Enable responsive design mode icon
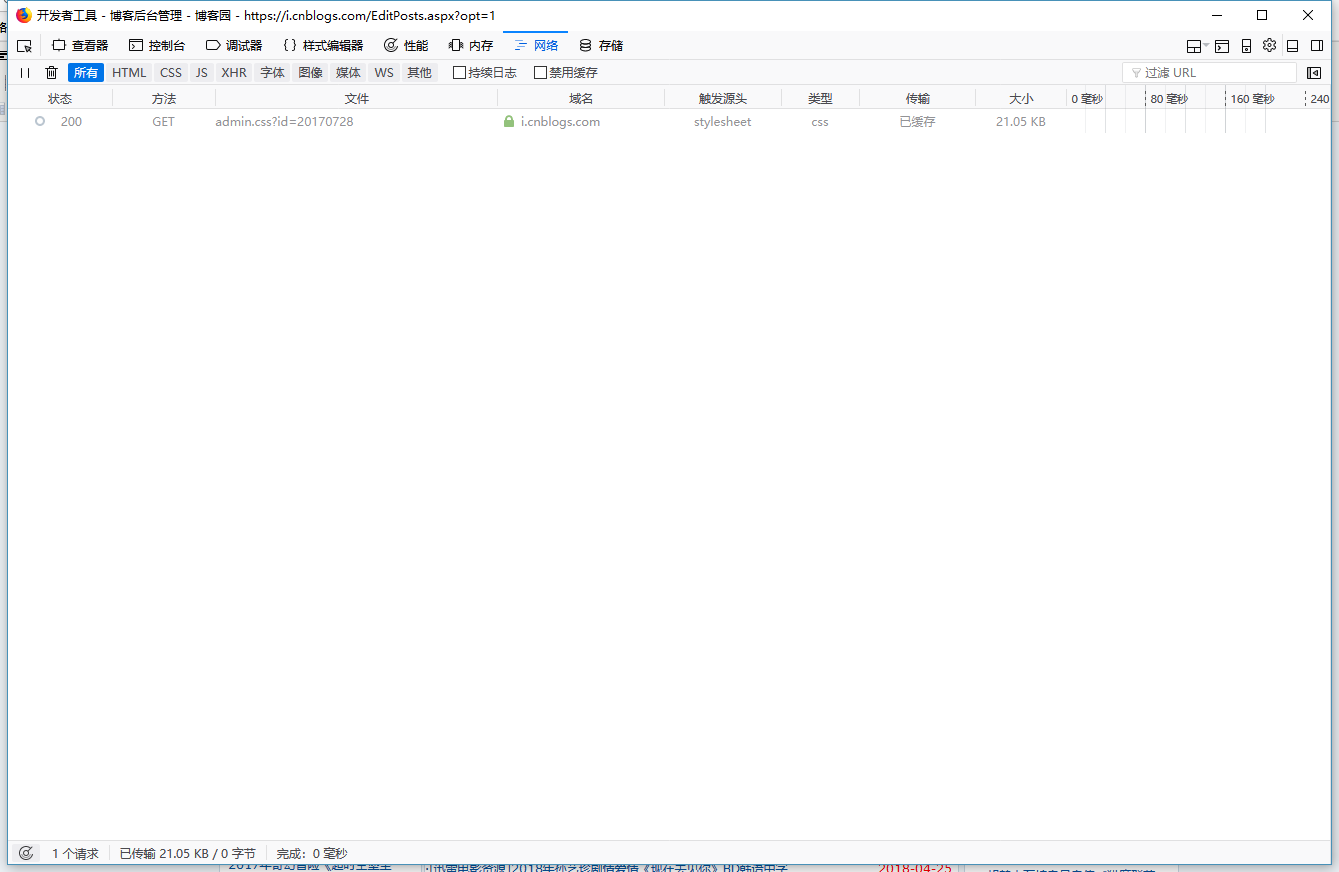This screenshot has width=1339, height=872. coord(1246,46)
